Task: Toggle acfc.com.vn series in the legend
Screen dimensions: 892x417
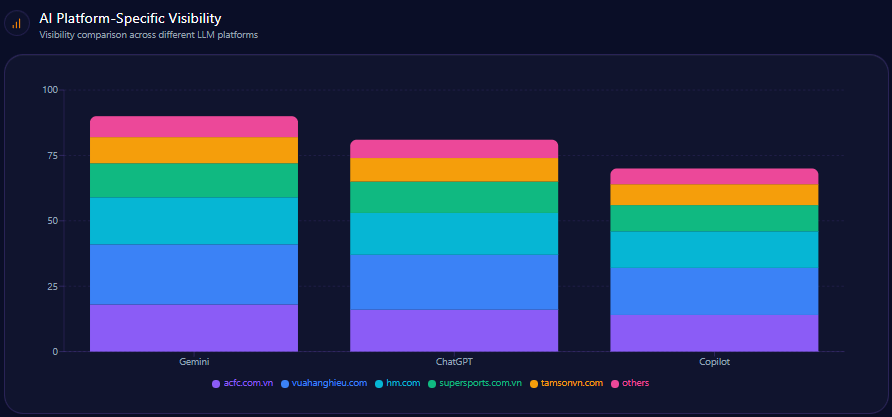Action: 242,383
